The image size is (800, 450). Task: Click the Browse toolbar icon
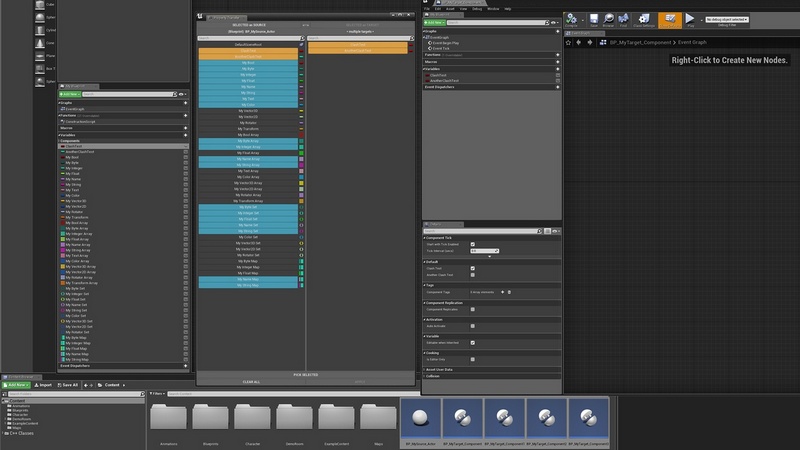608,19
